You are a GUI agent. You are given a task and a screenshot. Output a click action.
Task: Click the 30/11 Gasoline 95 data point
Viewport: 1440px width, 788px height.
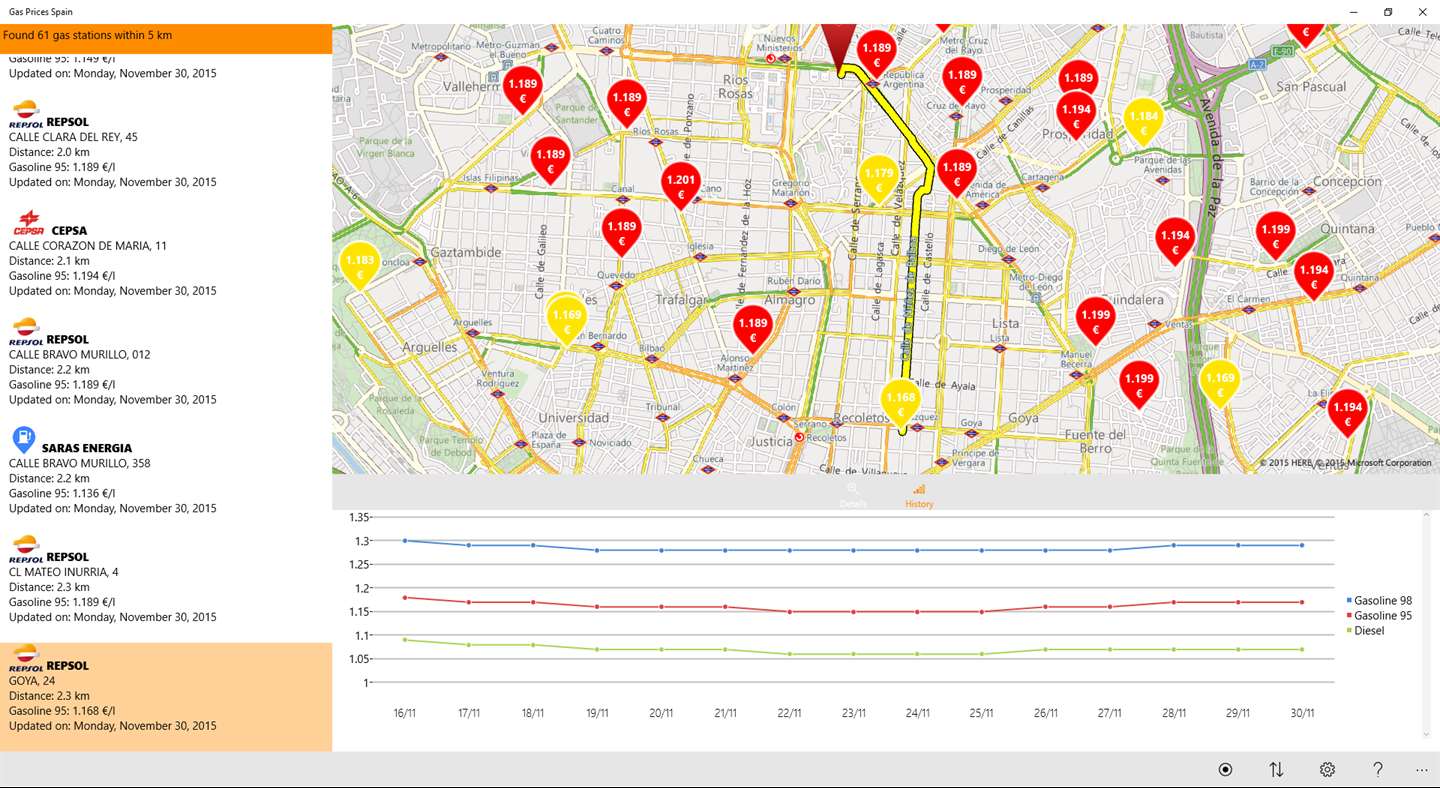[x=1302, y=602]
